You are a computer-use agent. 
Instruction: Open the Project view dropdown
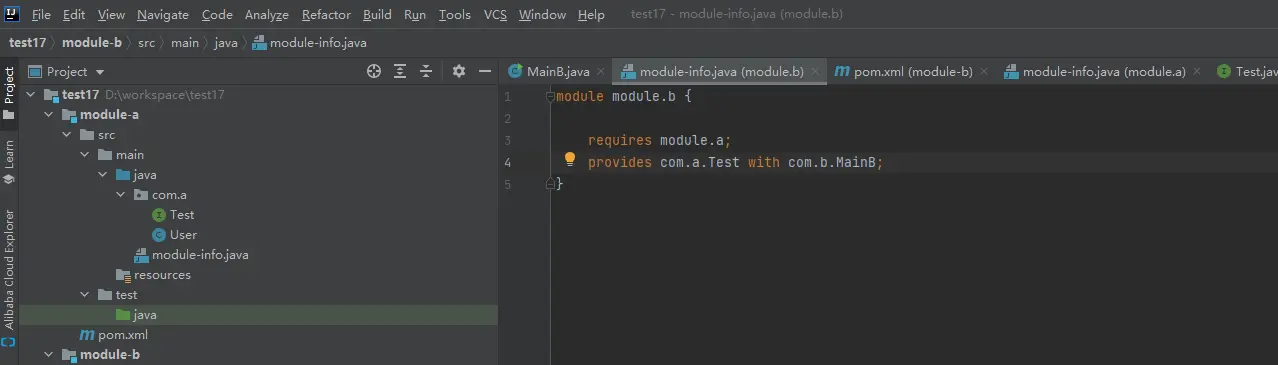pyautogui.click(x=67, y=72)
